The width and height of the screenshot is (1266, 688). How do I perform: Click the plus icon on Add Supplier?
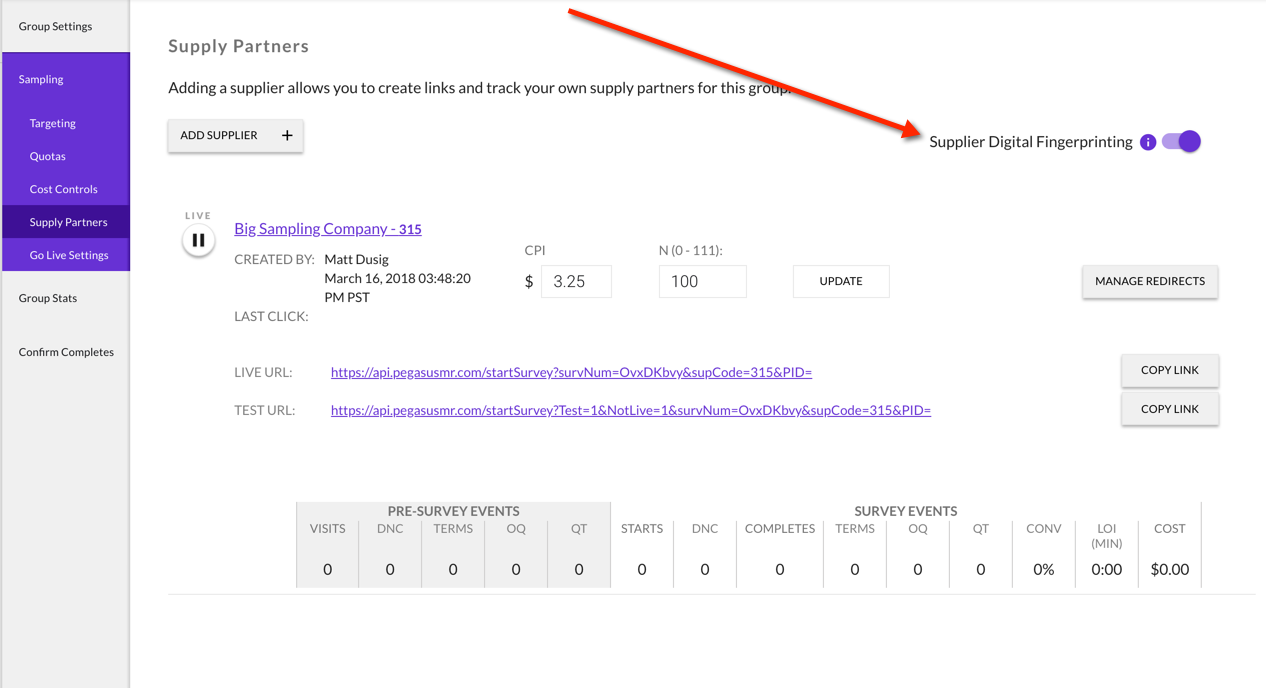tap(287, 135)
